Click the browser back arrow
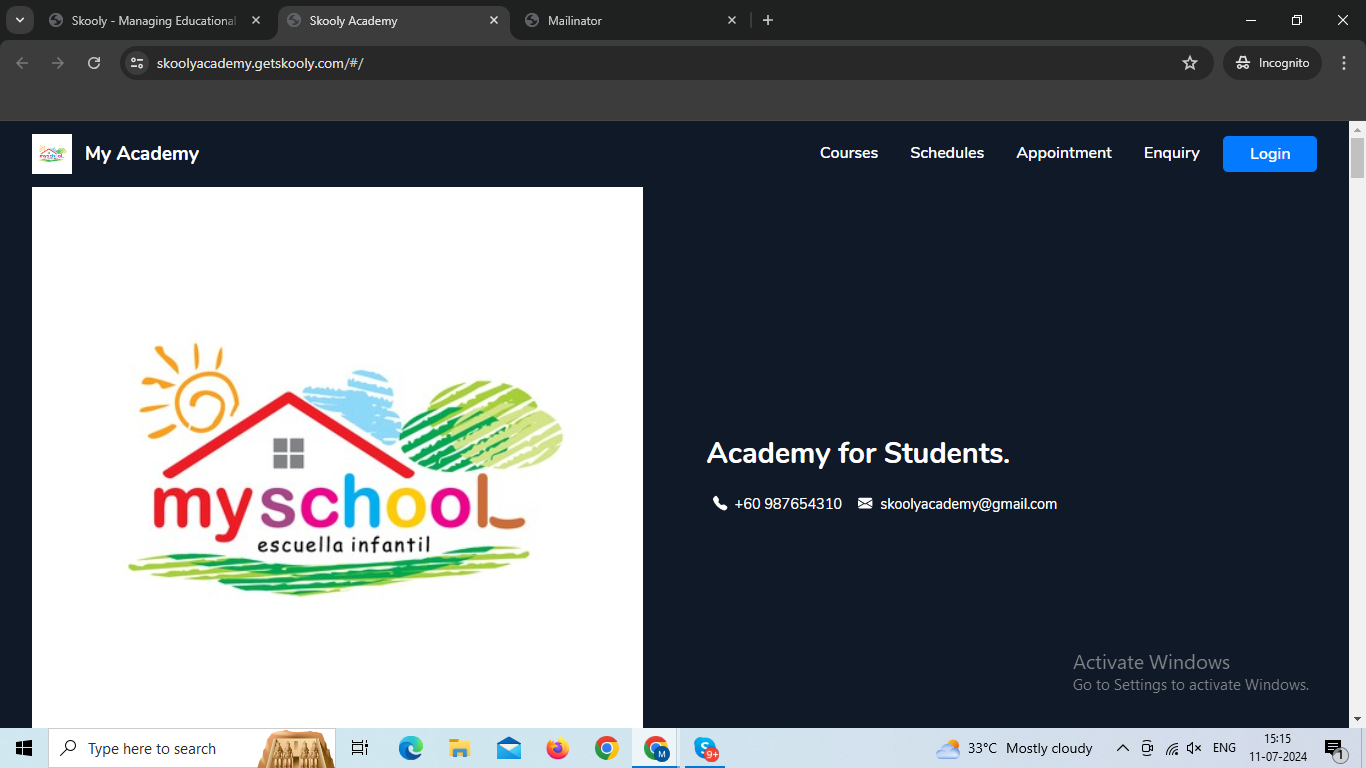Viewport: 1366px width, 768px height. click(x=22, y=63)
